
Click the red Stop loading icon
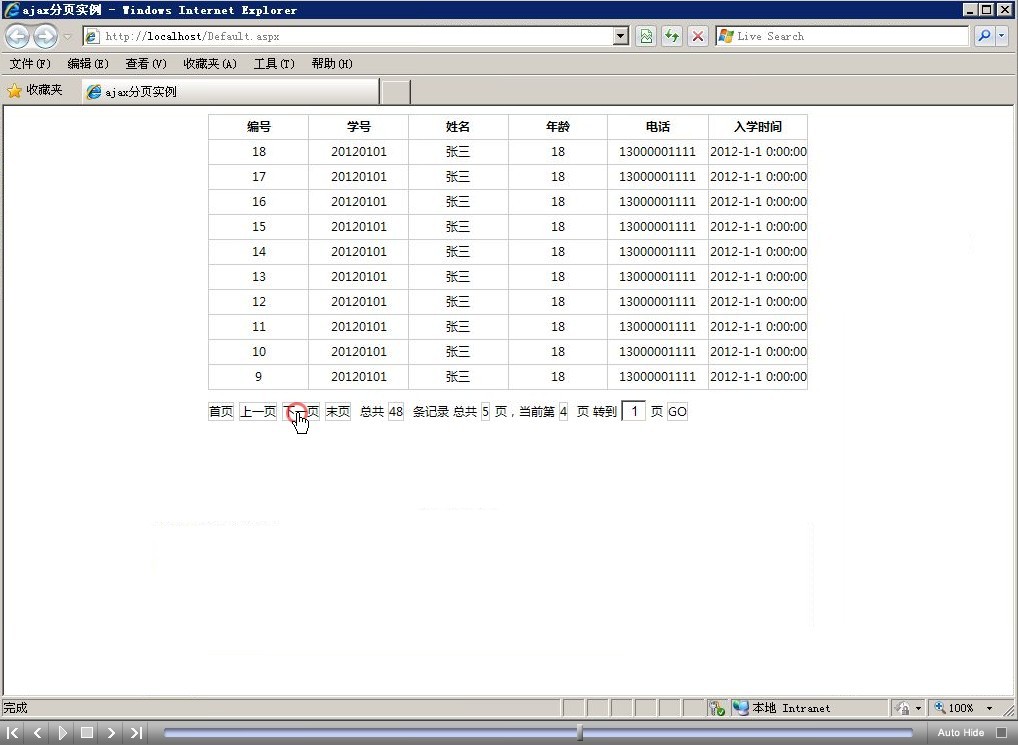698,36
